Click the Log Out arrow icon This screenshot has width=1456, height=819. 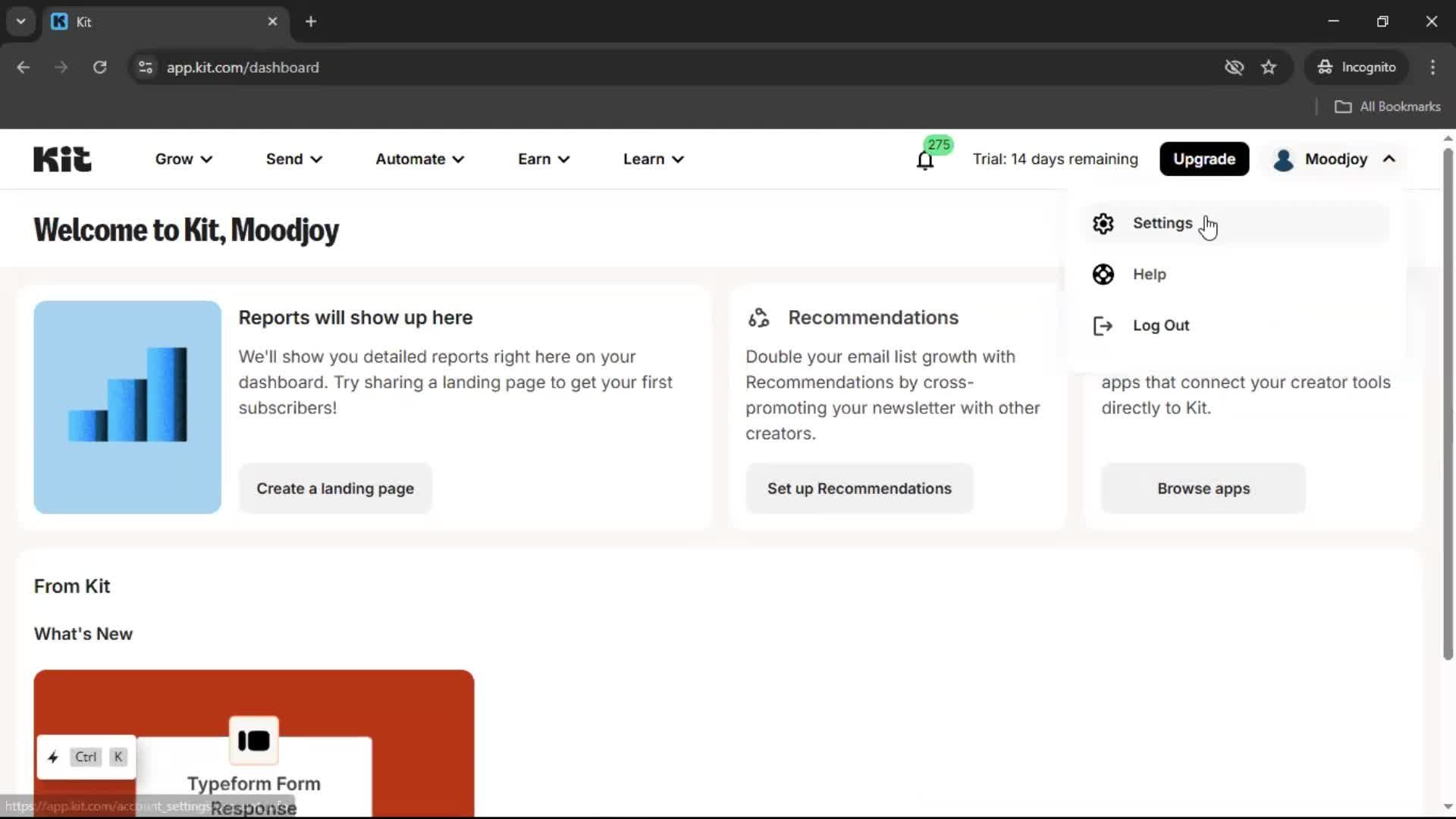1103,325
